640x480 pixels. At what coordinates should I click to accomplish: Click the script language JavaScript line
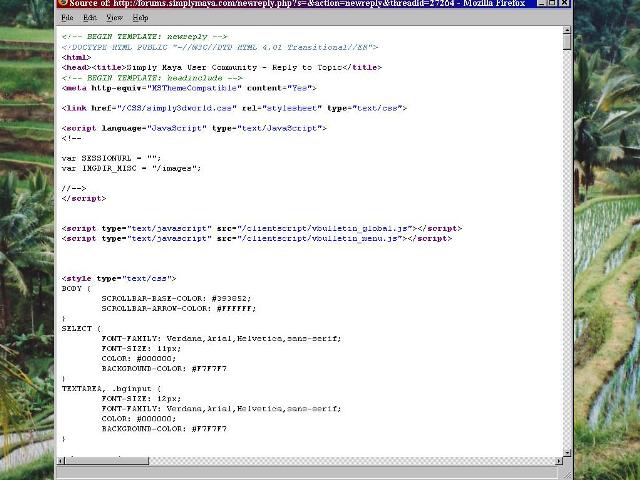(194, 128)
